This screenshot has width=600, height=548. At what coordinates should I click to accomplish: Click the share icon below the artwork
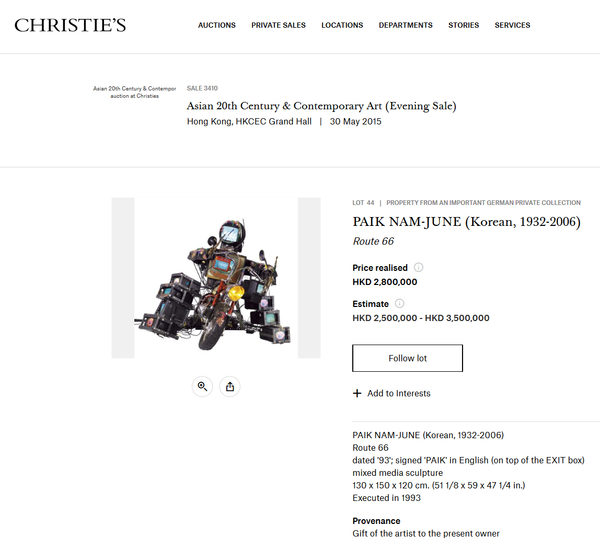(x=230, y=387)
